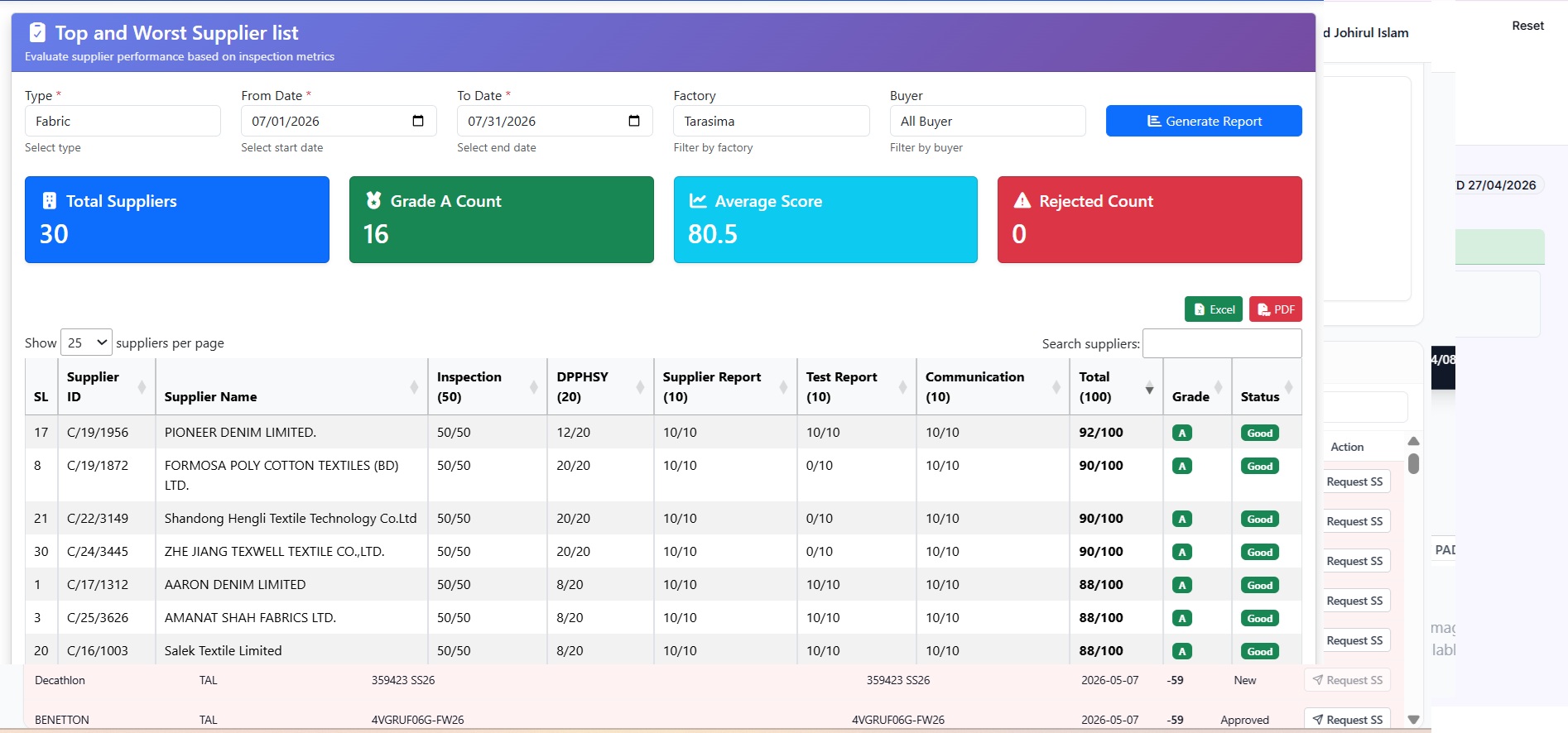Click background scrollbar up arrow

1413,441
